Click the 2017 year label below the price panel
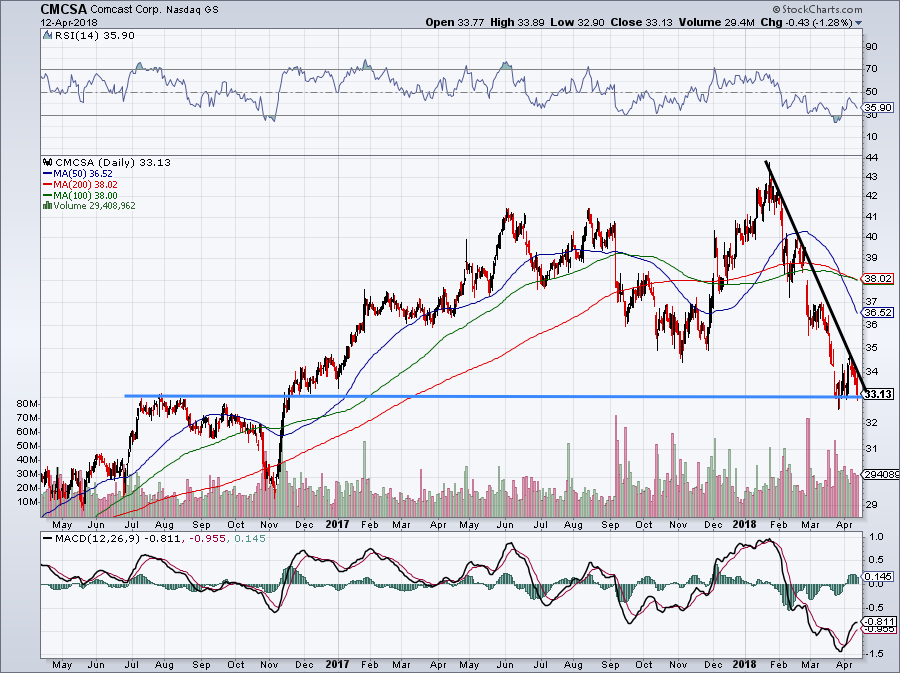Image resolution: width=900 pixels, height=673 pixels. (x=337, y=524)
